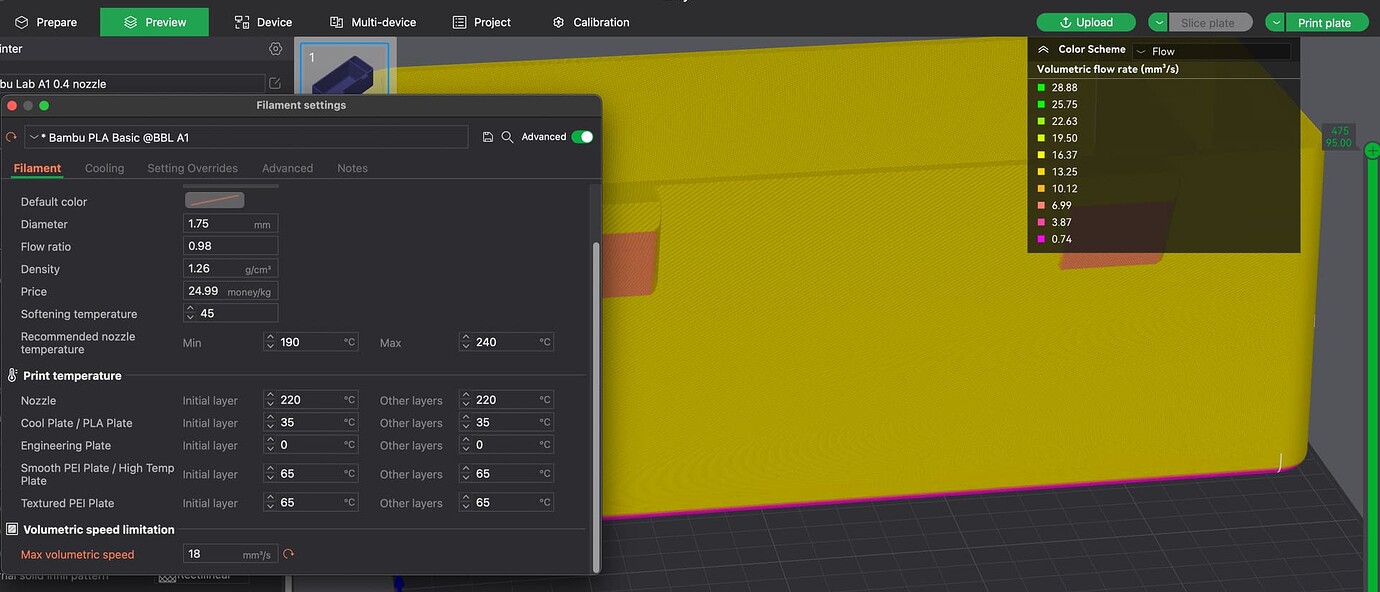
Task: Pick the Default color swatch
Action: click(x=214, y=200)
